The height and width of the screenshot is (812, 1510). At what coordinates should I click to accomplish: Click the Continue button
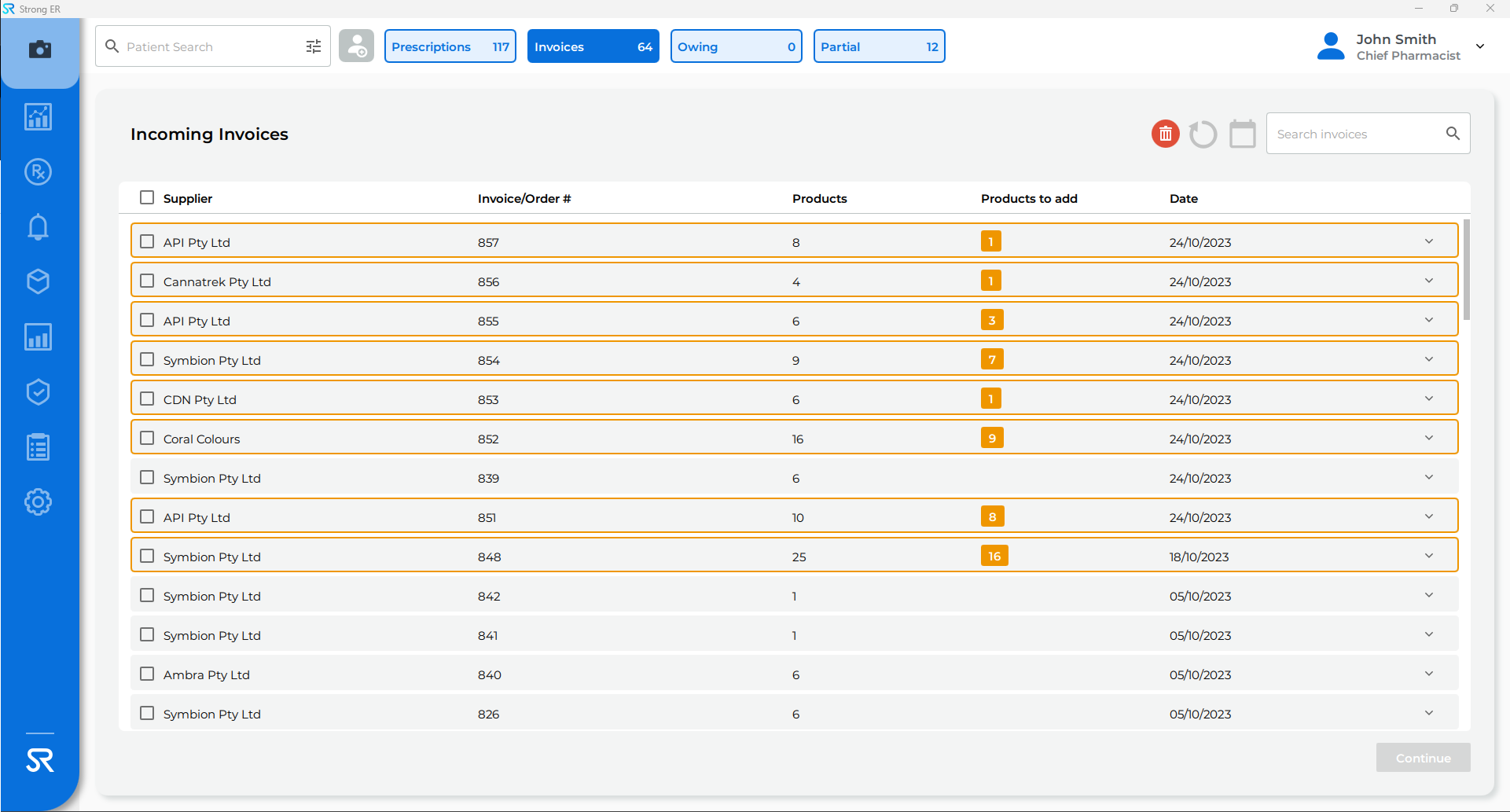coord(1423,758)
